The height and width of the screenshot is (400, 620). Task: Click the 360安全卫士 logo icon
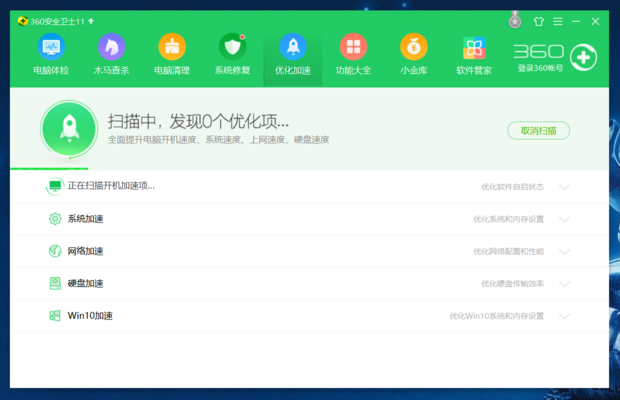[23, 21]
